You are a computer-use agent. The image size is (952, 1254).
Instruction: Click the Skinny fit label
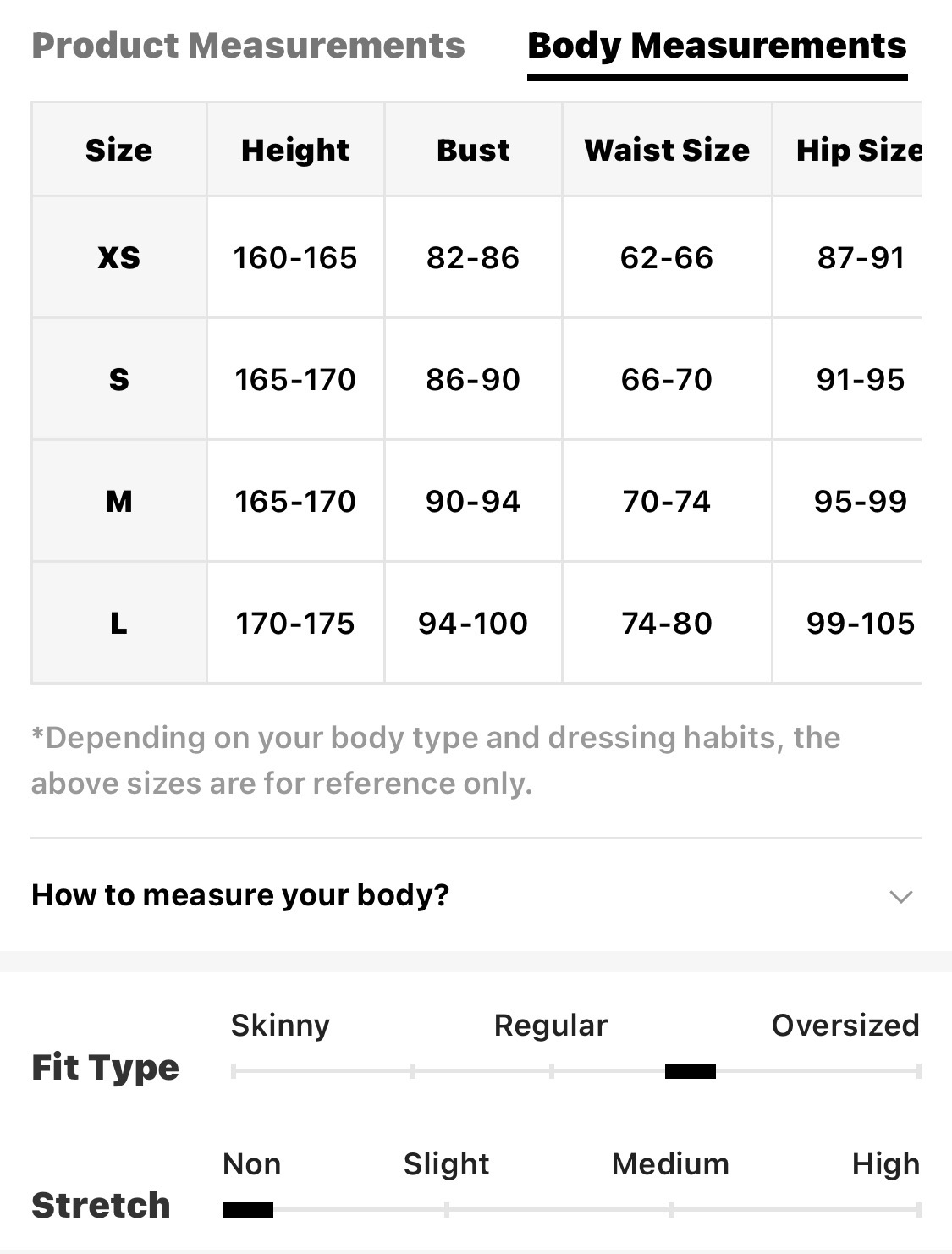click(280, 1026)
